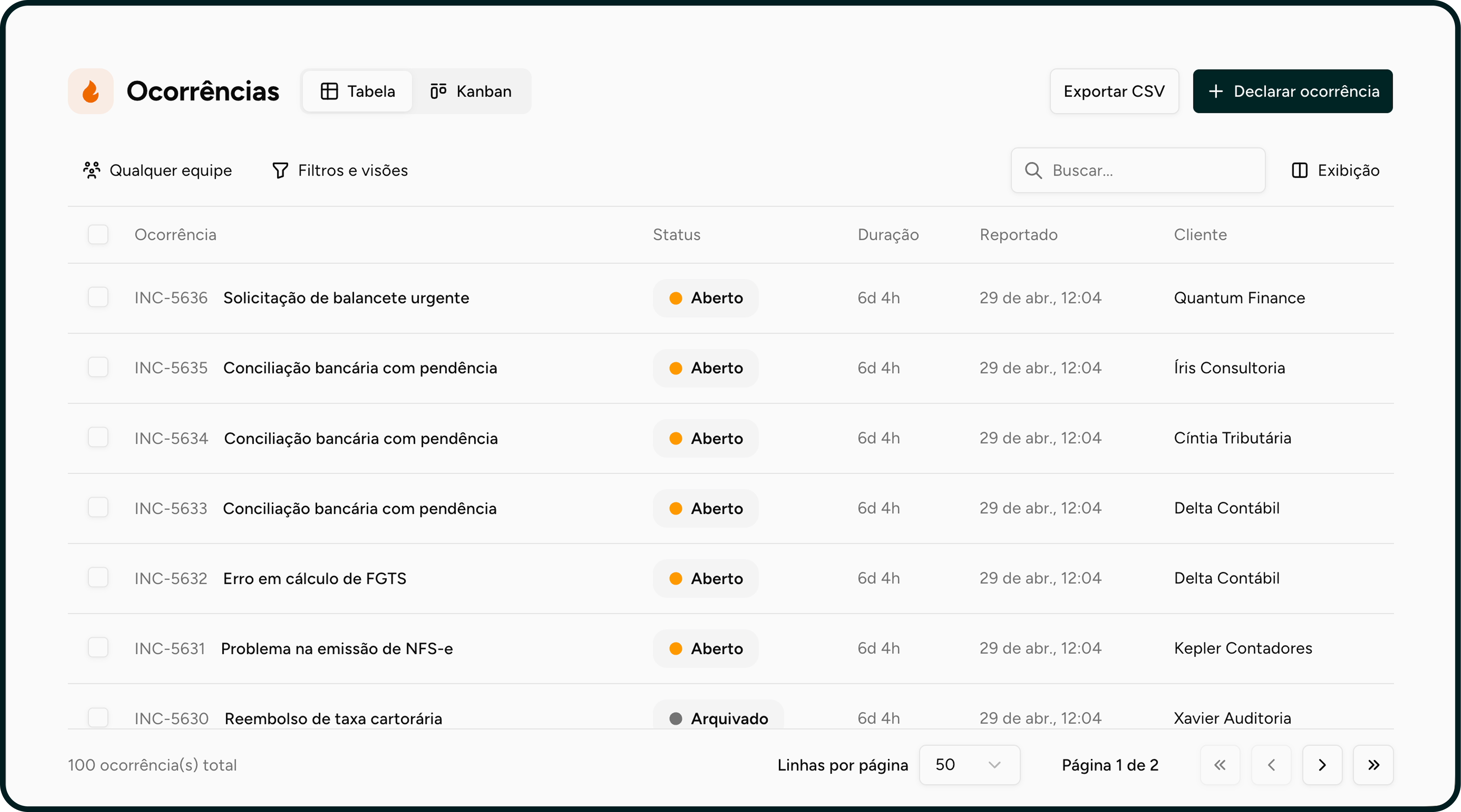The width and height of the screenshot is (1461, 812).
Task: Click the INC-5632 identifier
Action: coord(171,578)
